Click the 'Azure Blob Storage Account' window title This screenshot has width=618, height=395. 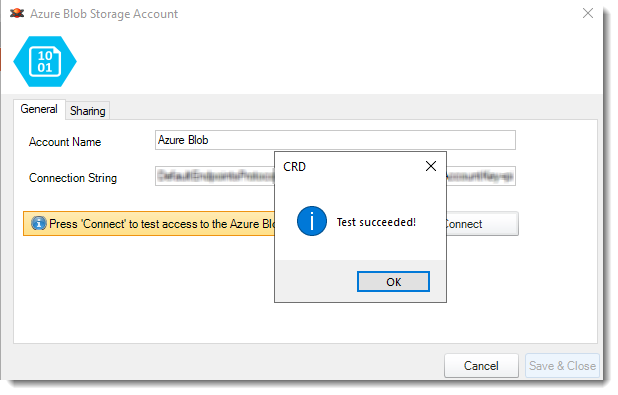[x=104, y=14]
